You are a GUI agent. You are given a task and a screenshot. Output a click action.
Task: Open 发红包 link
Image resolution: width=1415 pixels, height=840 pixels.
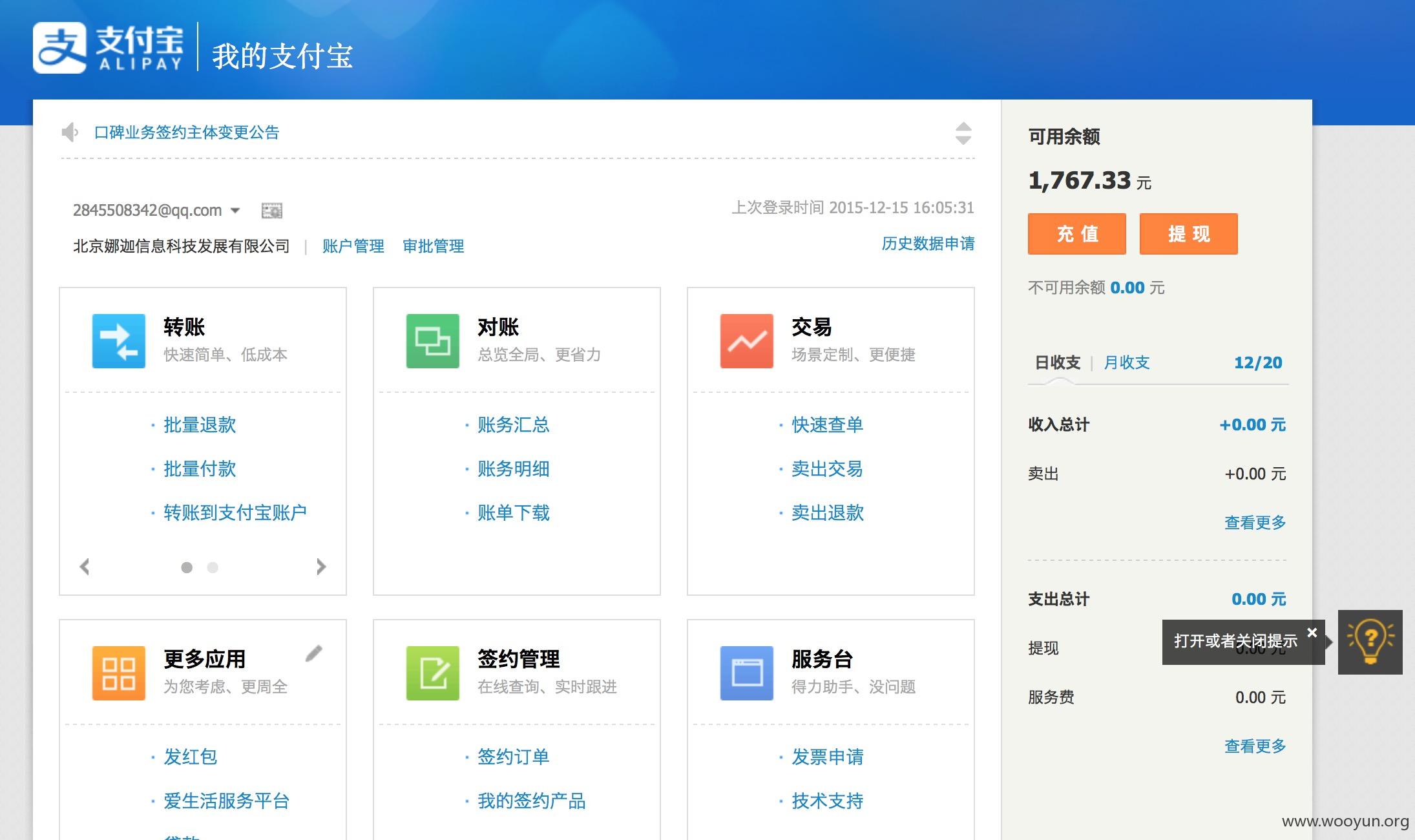click(191, 757)
